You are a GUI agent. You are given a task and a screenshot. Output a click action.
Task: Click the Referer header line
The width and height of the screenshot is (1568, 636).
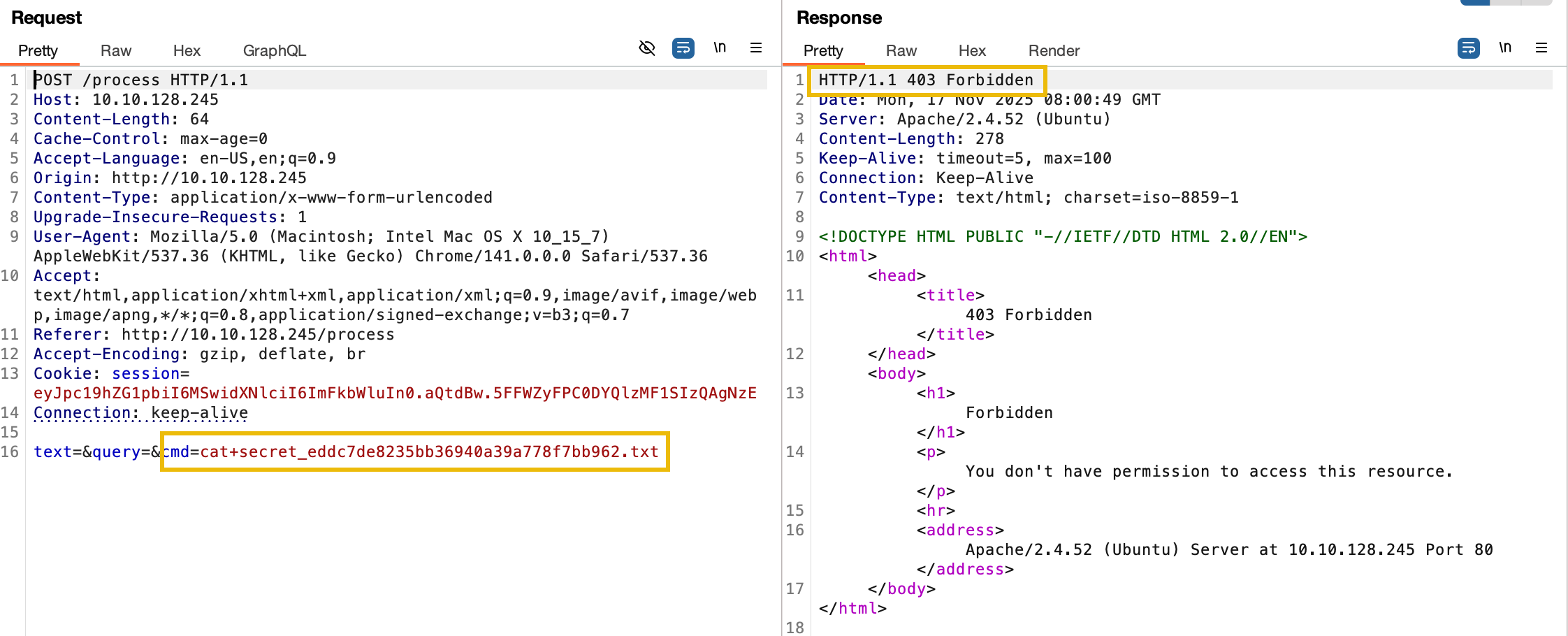click(215, 334)
